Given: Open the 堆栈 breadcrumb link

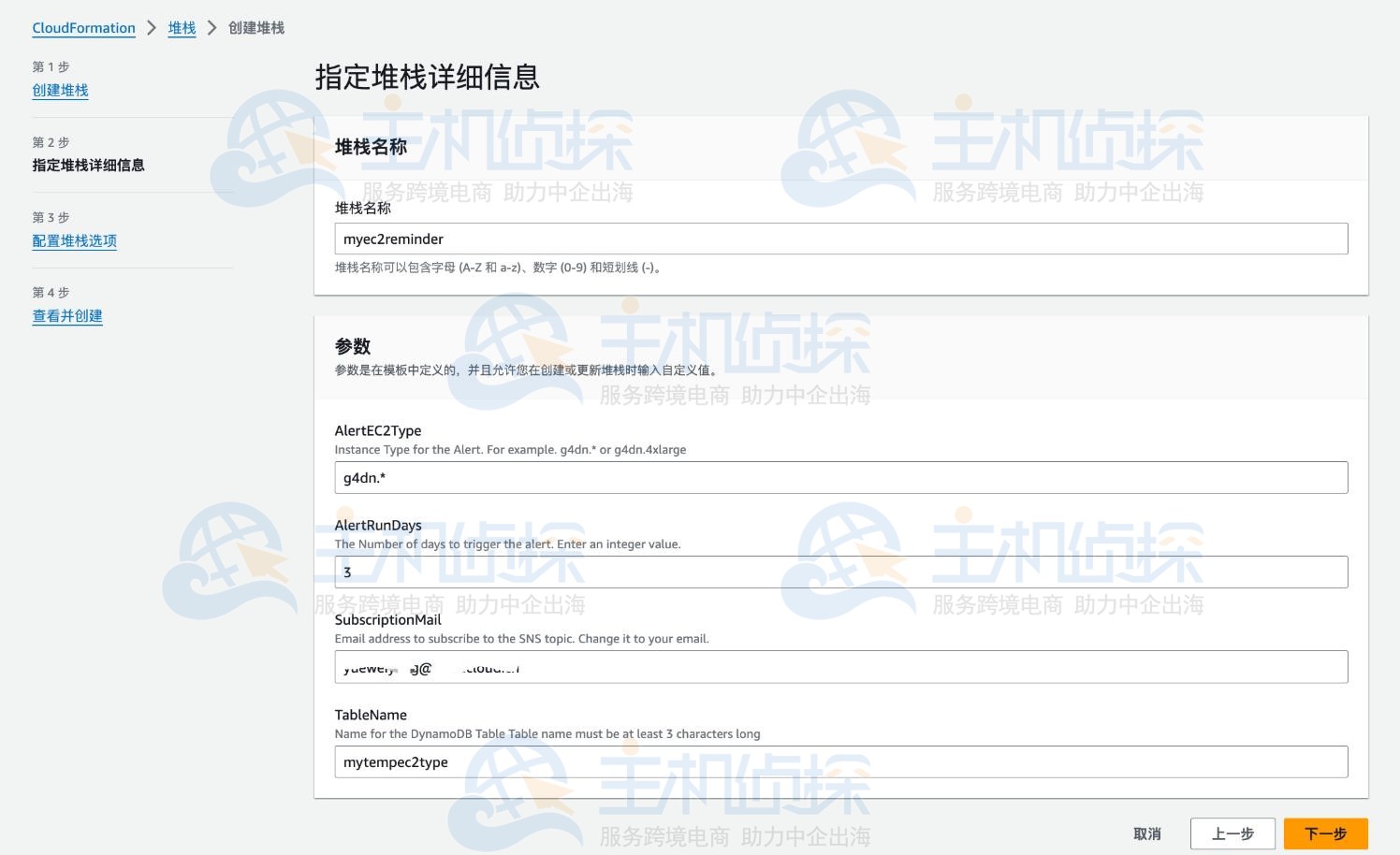Looking at the screenshot, I should 182,28.
